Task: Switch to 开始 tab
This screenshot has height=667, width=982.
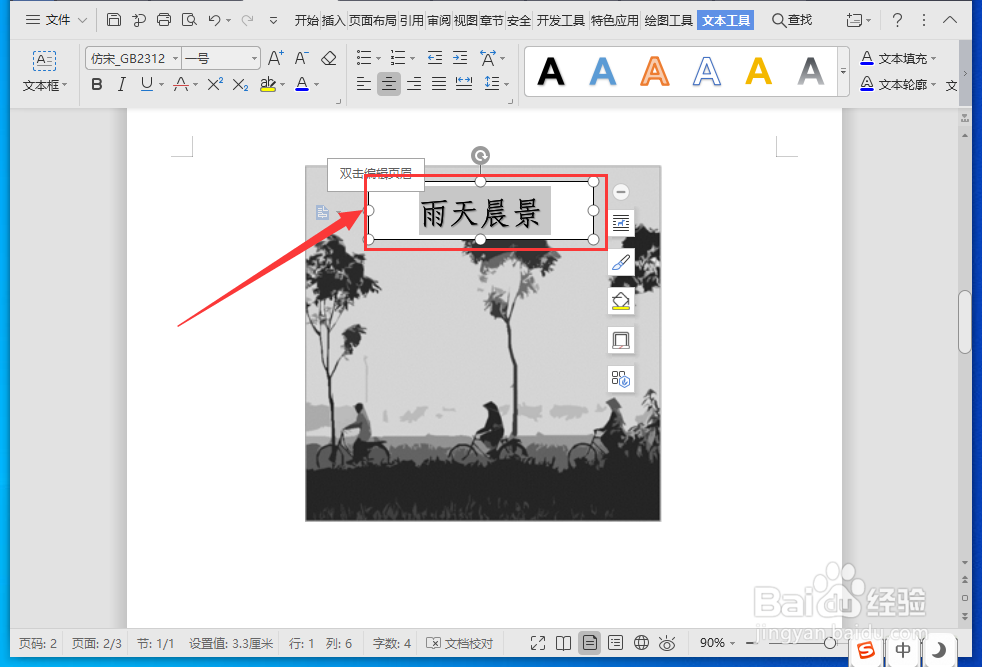Action: click(x=307, y=21)
